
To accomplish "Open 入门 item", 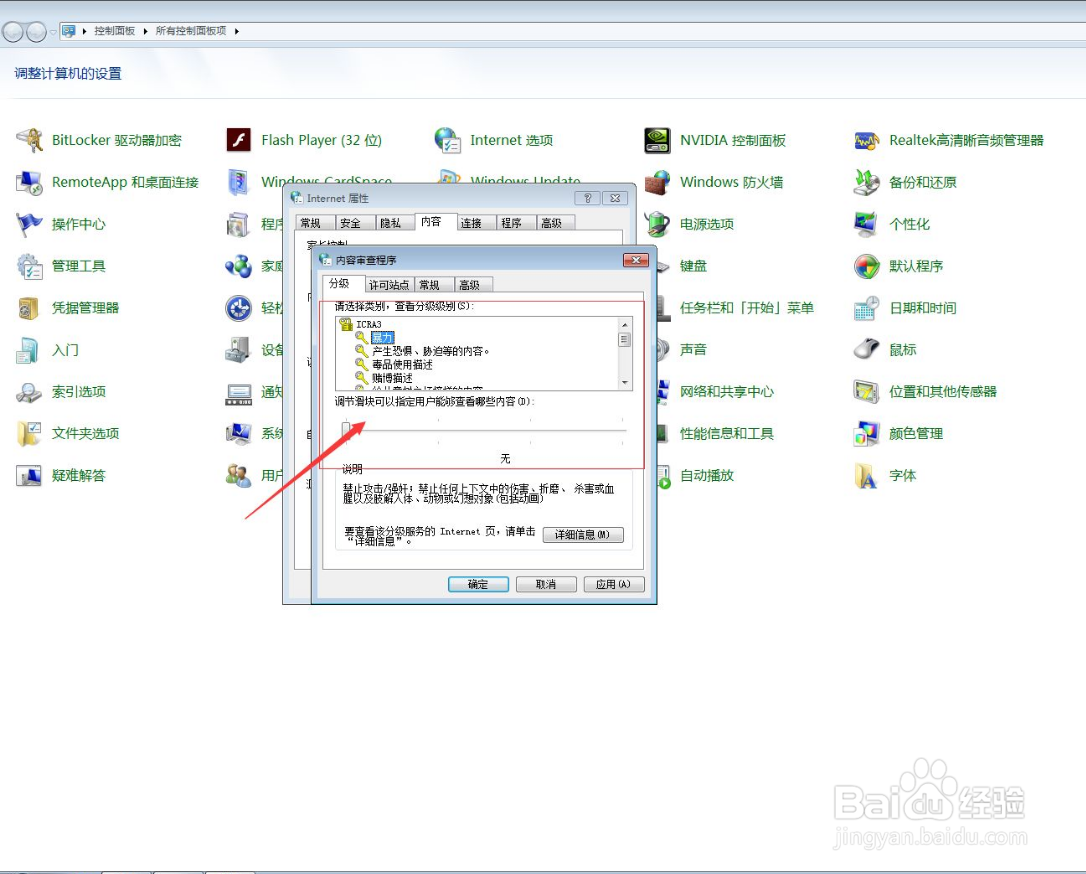I will coord(48,350).
